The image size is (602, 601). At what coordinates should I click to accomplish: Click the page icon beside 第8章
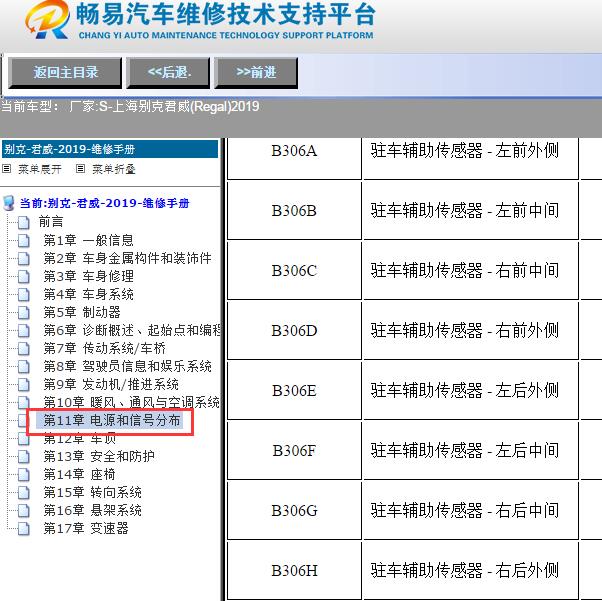tap(24, 367)
